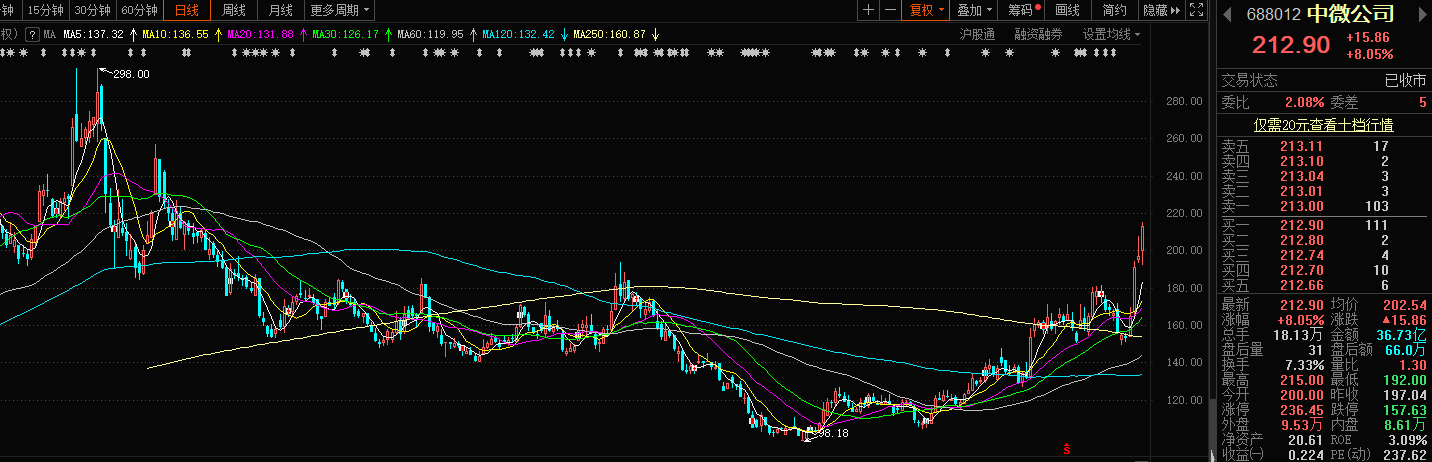Expand the 复权 dropdown

pos(926,11)
